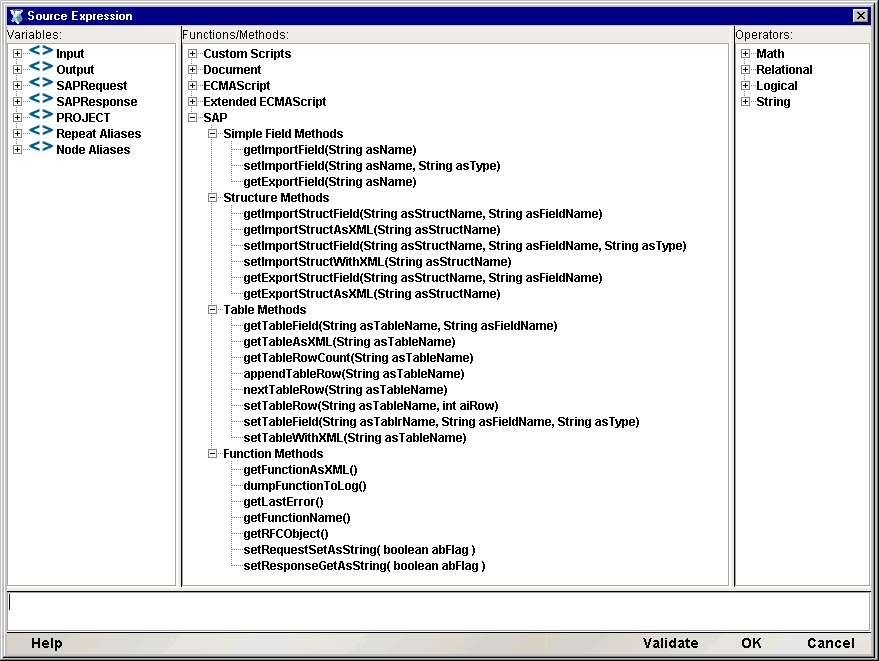Collapse the Function Methods group
This screenshot has width=879, height=661.
click(x=212, y=454)
